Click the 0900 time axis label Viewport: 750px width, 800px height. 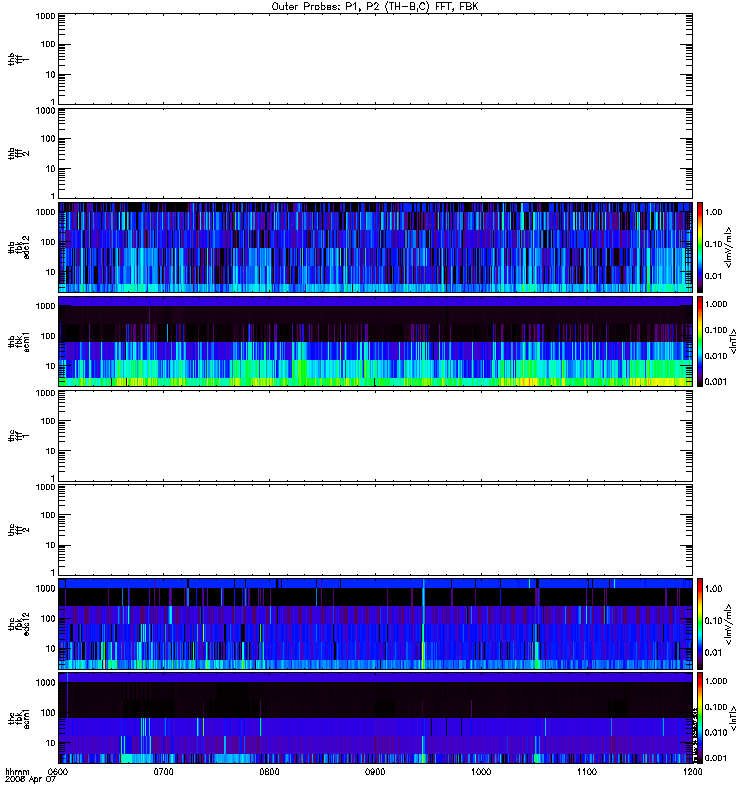pos(375,771)
